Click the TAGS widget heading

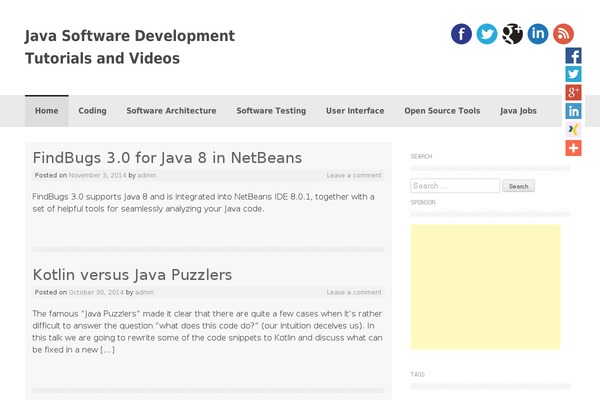[417, 374]
